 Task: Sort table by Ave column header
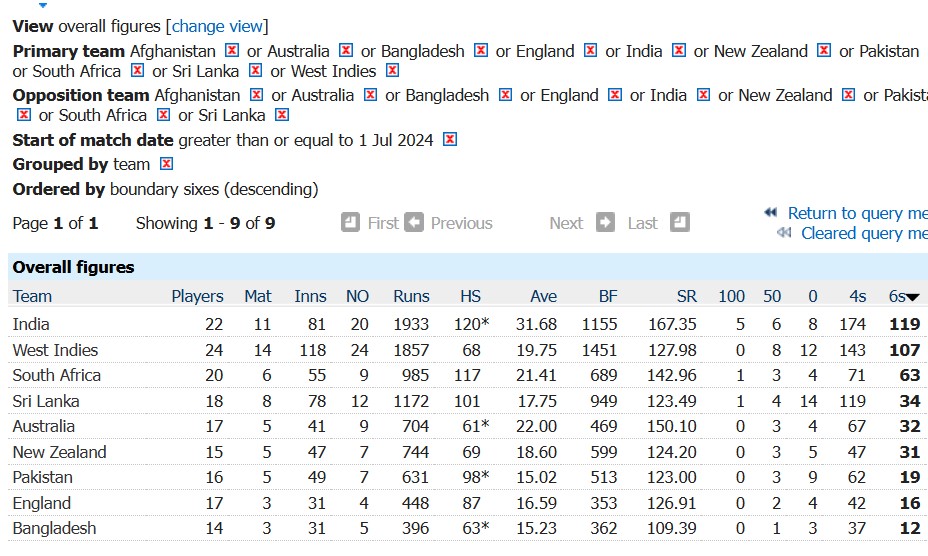pos(543,296)
